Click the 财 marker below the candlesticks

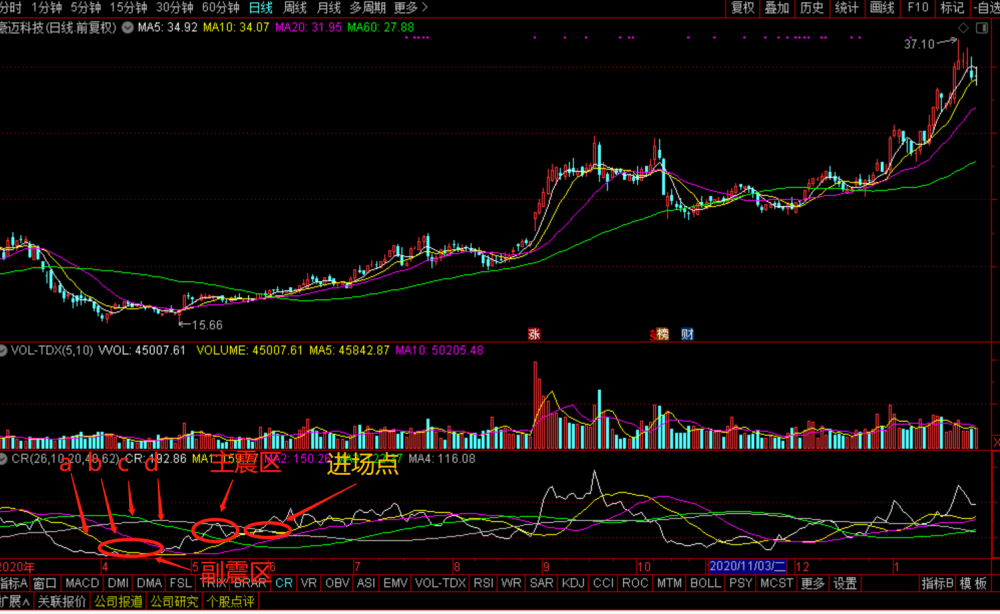pyautogui.click(x=687, y=334)
